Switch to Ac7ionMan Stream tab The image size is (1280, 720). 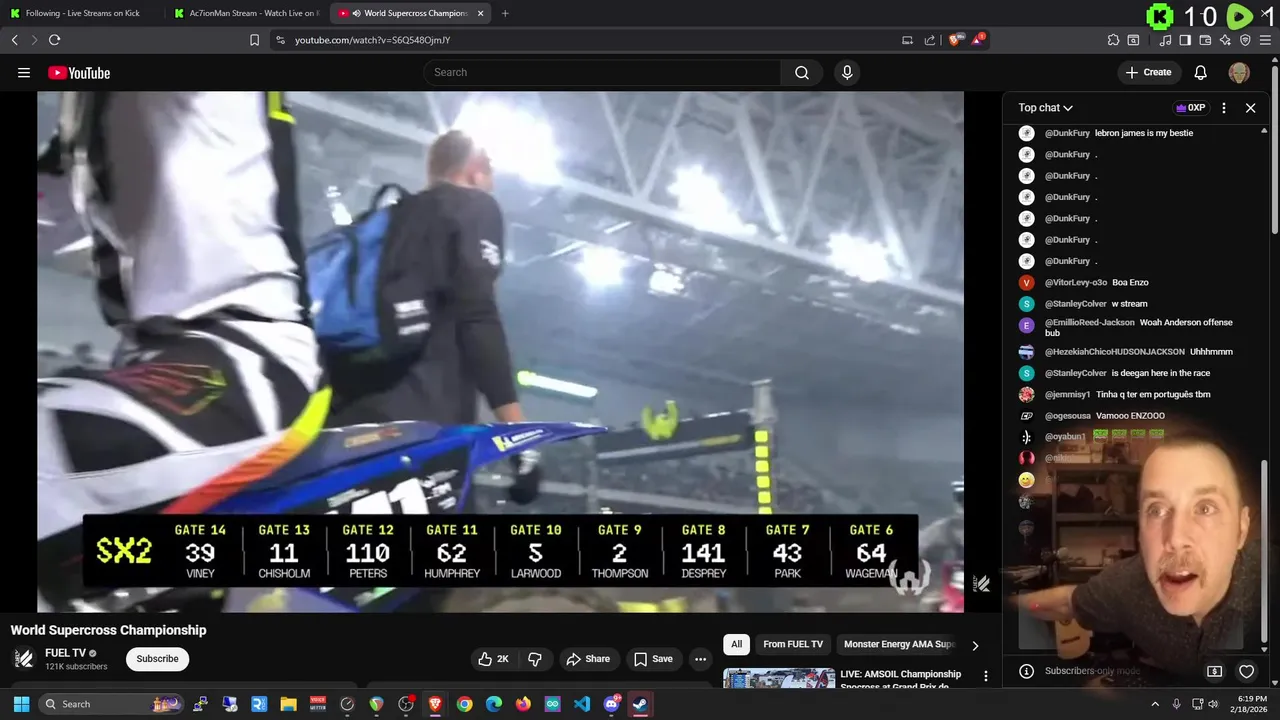click(x=246, y=13)
